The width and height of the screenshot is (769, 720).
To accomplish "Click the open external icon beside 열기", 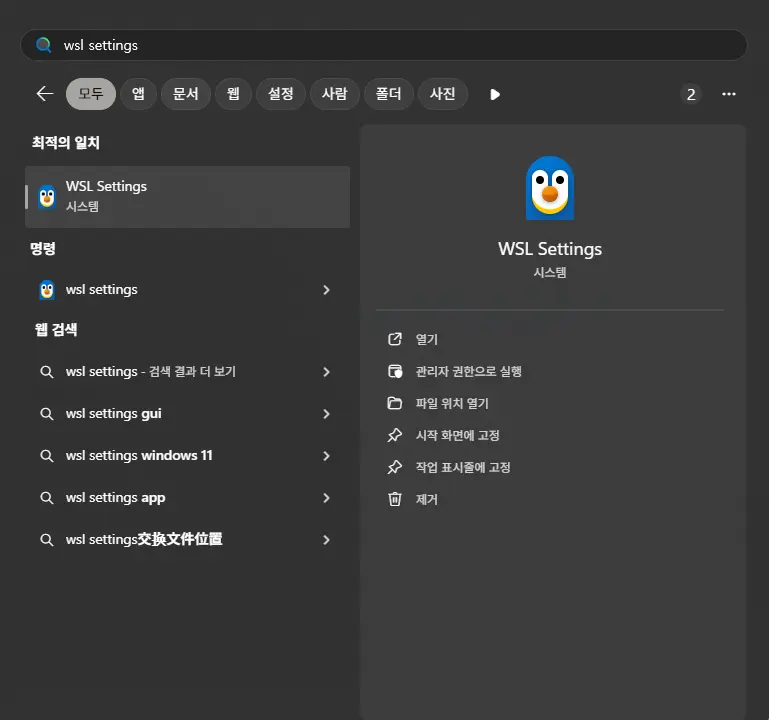I will coord(395,339).
